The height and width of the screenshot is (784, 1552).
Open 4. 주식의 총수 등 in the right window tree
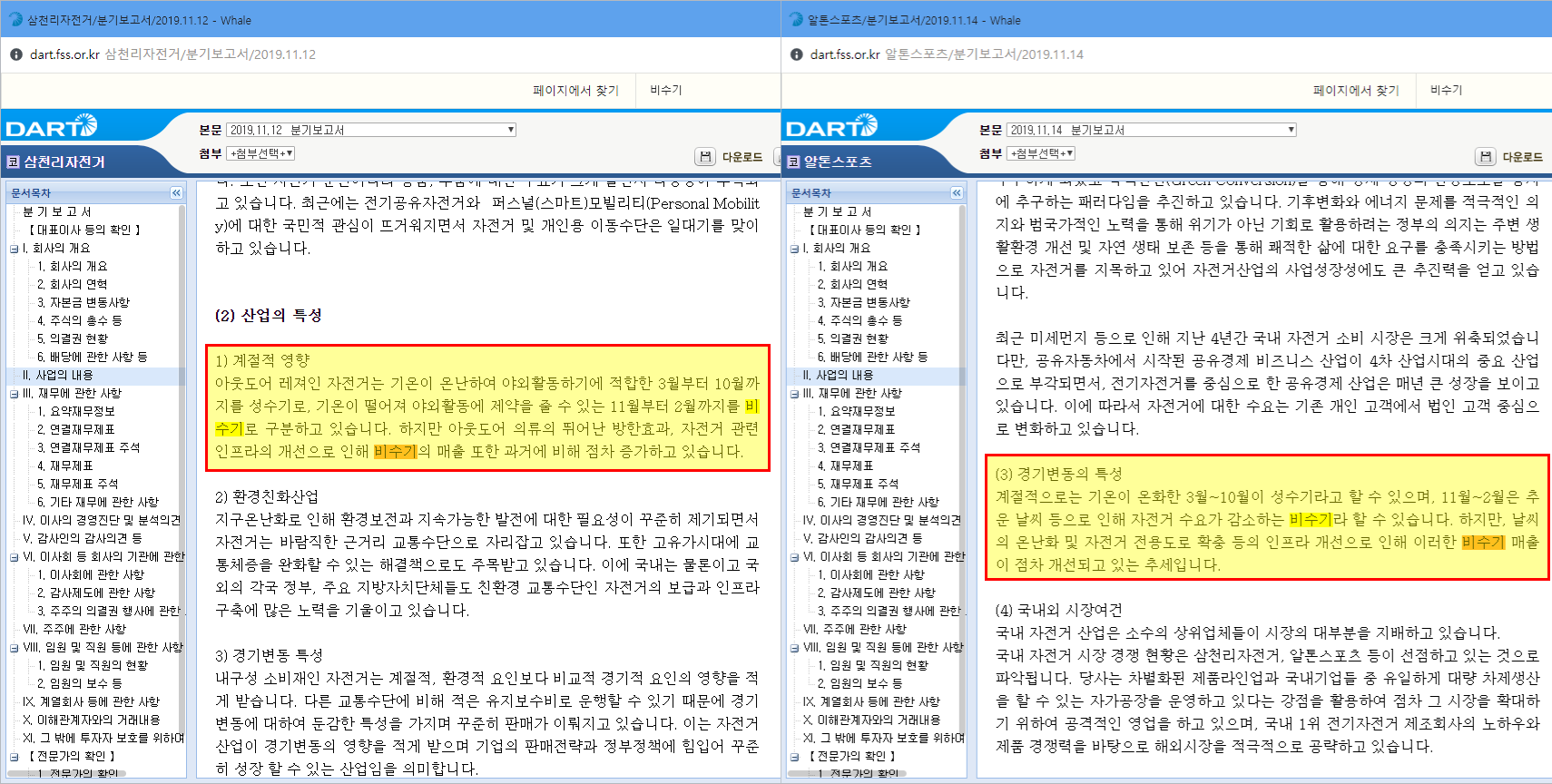(859, 320)
